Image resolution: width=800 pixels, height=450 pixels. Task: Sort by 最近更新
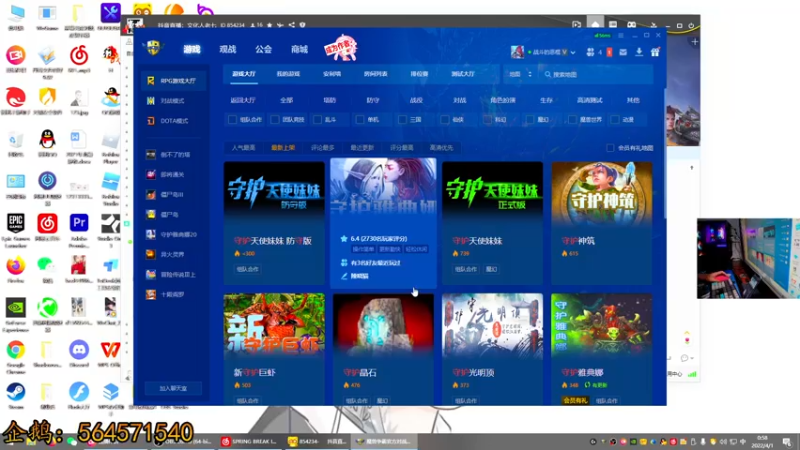coord(362,148)
